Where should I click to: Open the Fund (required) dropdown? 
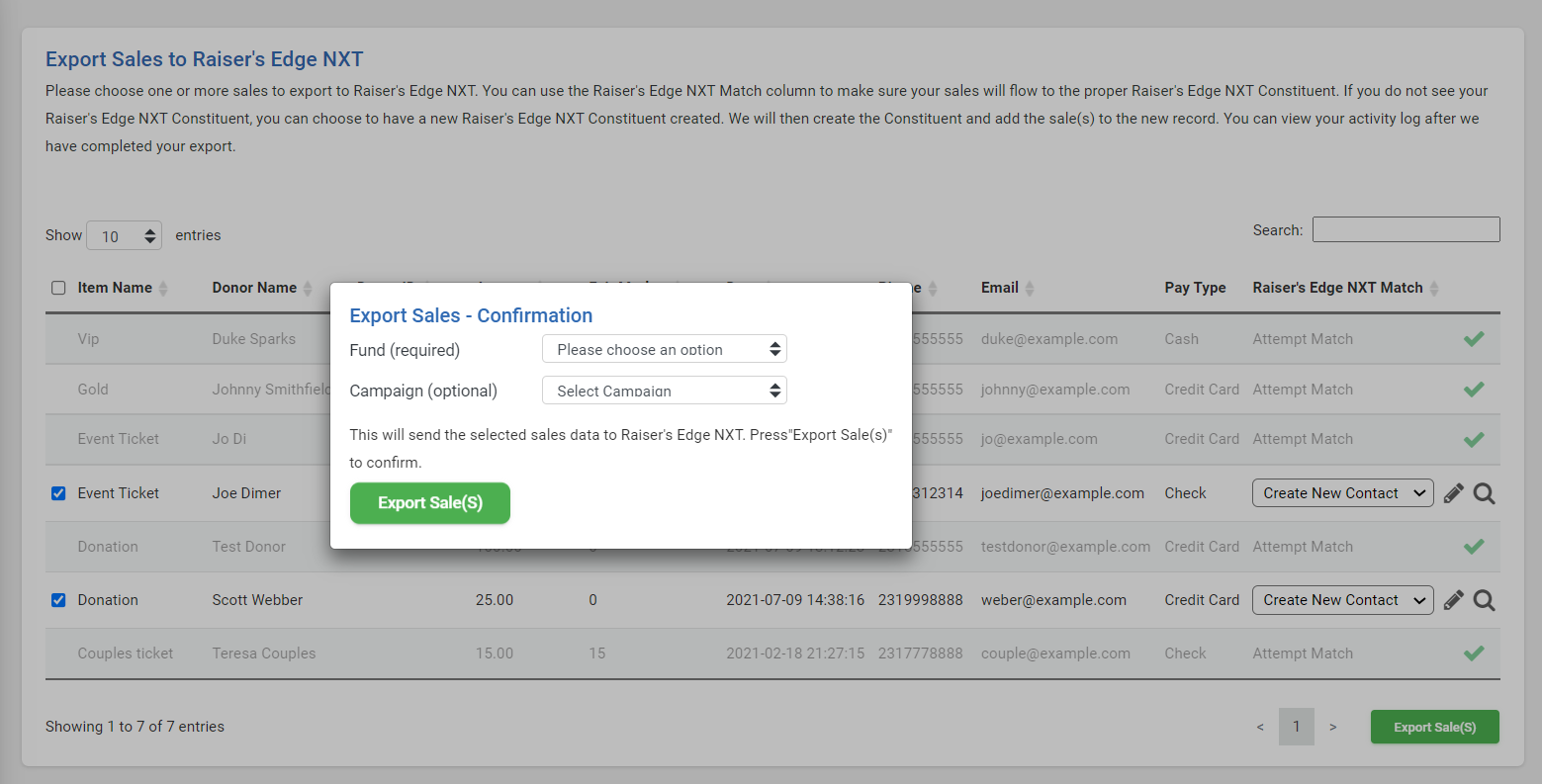(x=665, y=349)
